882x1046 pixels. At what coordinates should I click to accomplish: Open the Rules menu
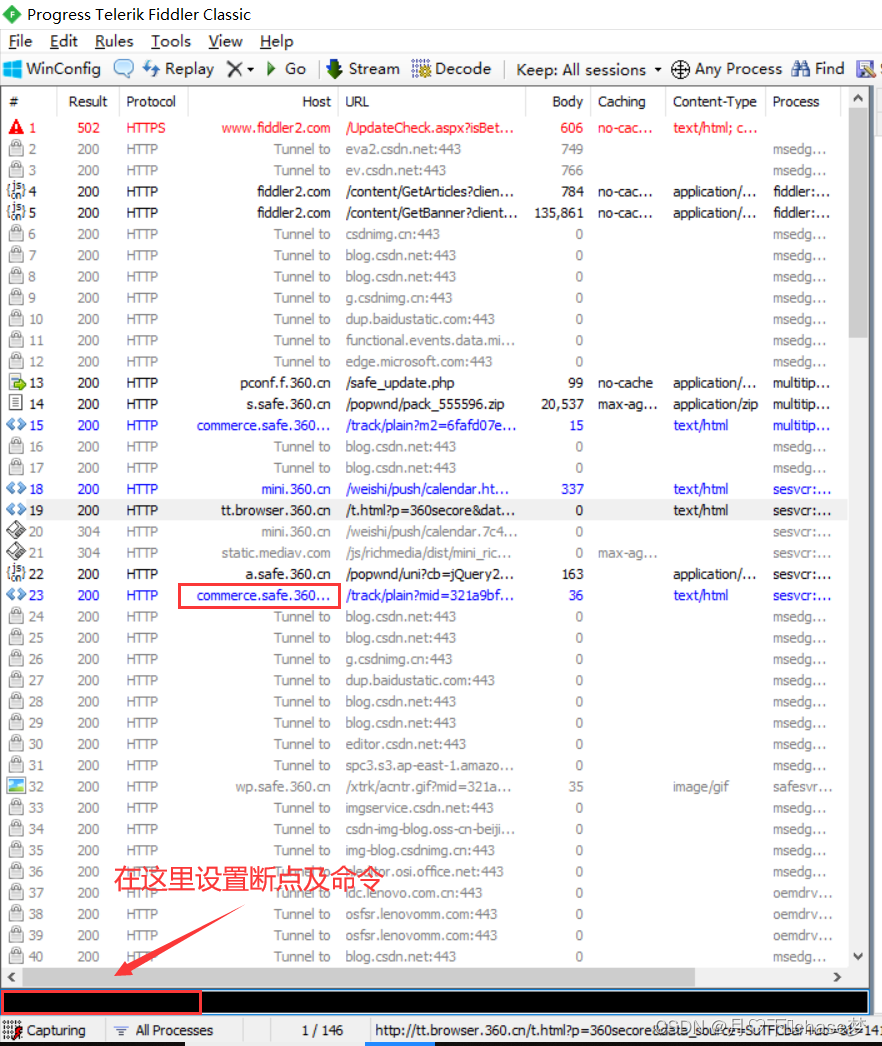click(x=114, y=41)
